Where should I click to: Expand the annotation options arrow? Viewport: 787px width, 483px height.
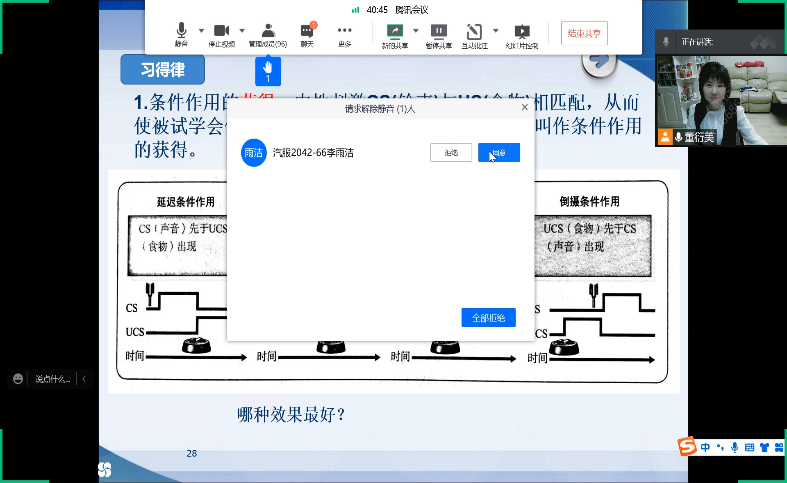[496, 31]
